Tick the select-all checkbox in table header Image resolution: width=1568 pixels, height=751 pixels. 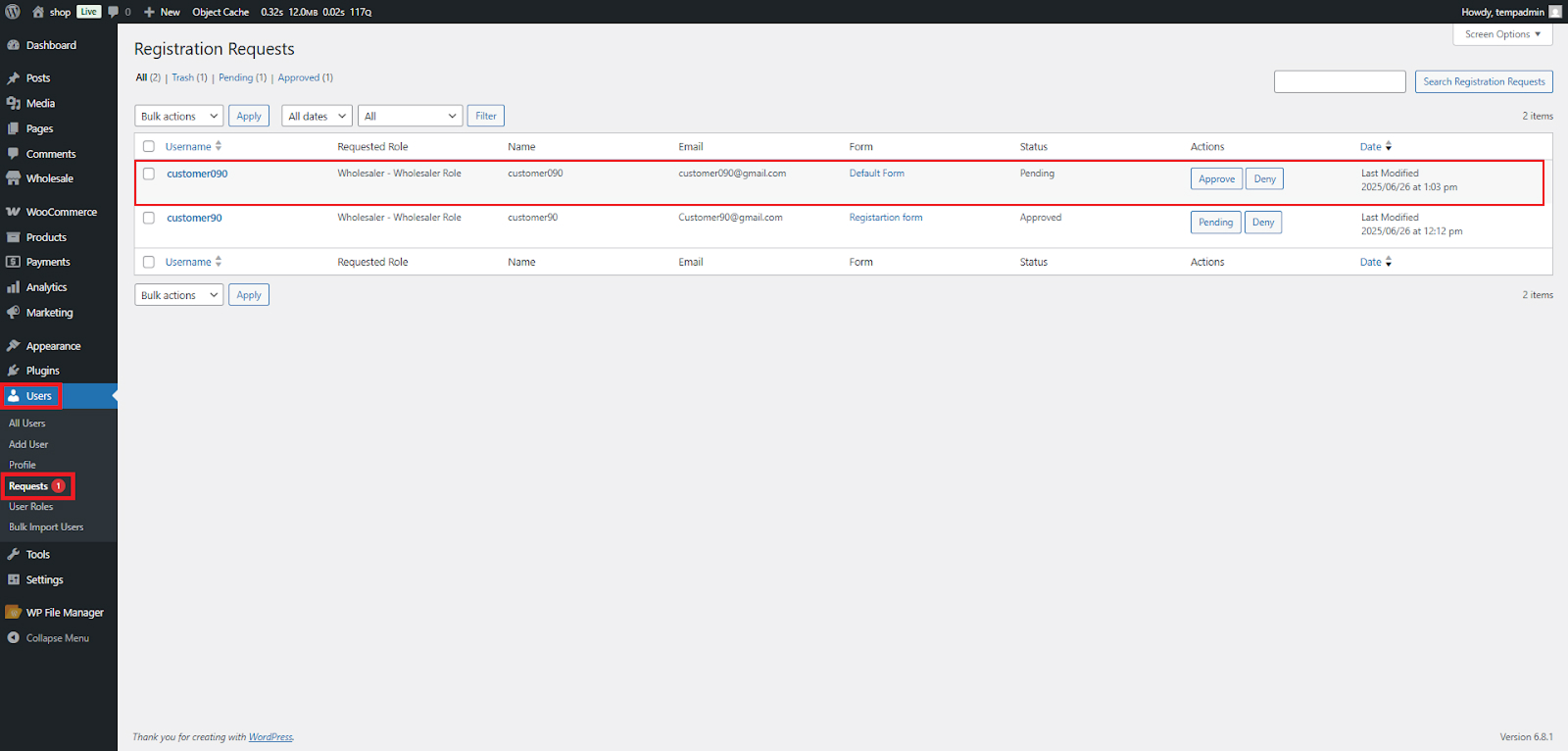pyautogui.click(x=149, y=146)
